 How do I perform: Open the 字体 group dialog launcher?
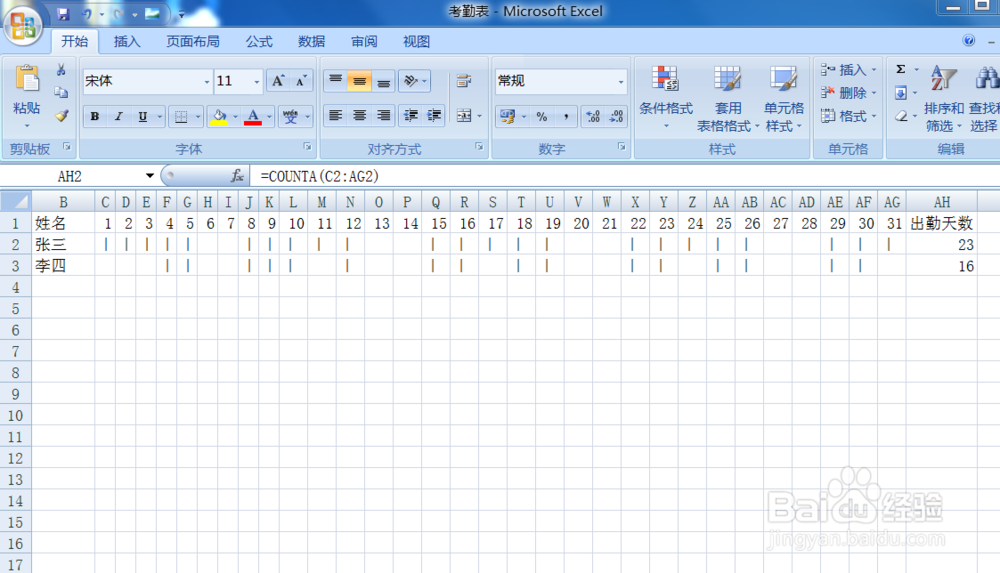tap(307, 147)
